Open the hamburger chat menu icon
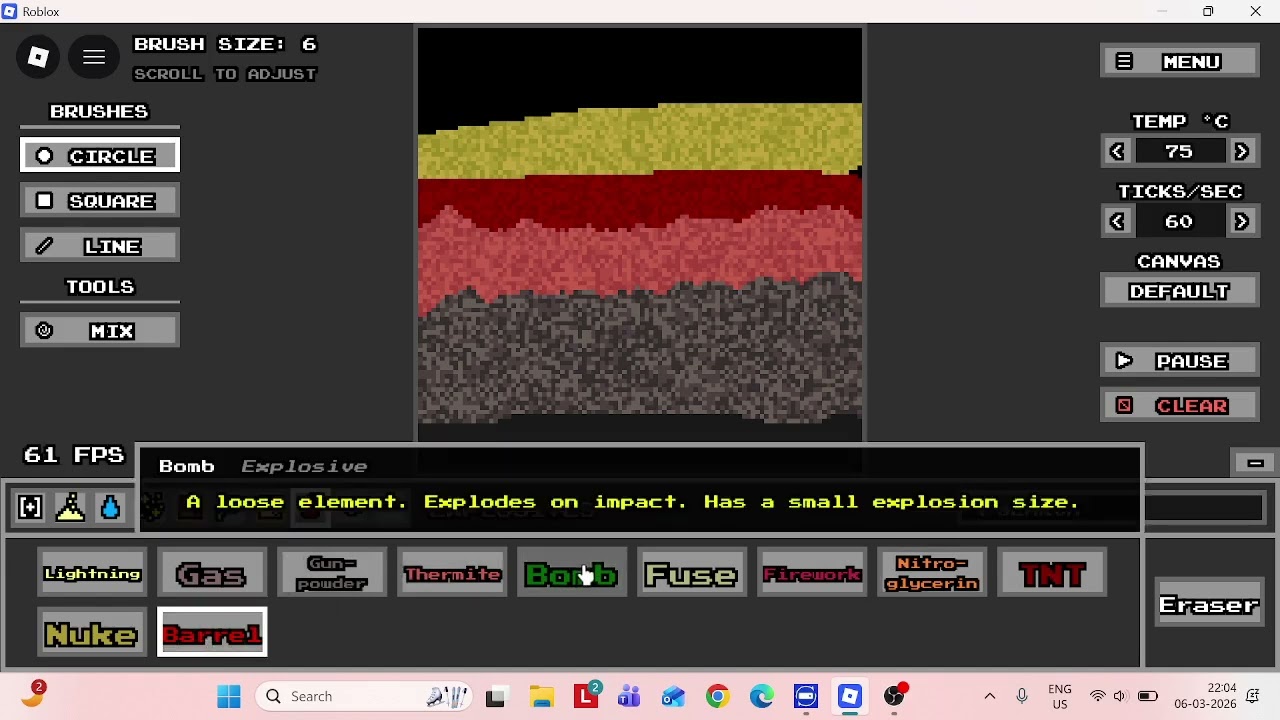The height and width of the screenshot is (720, 1280). point(94,57)
